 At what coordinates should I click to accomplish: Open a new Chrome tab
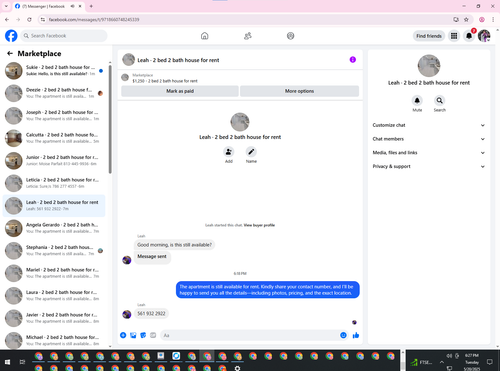[x=91, y=6]
